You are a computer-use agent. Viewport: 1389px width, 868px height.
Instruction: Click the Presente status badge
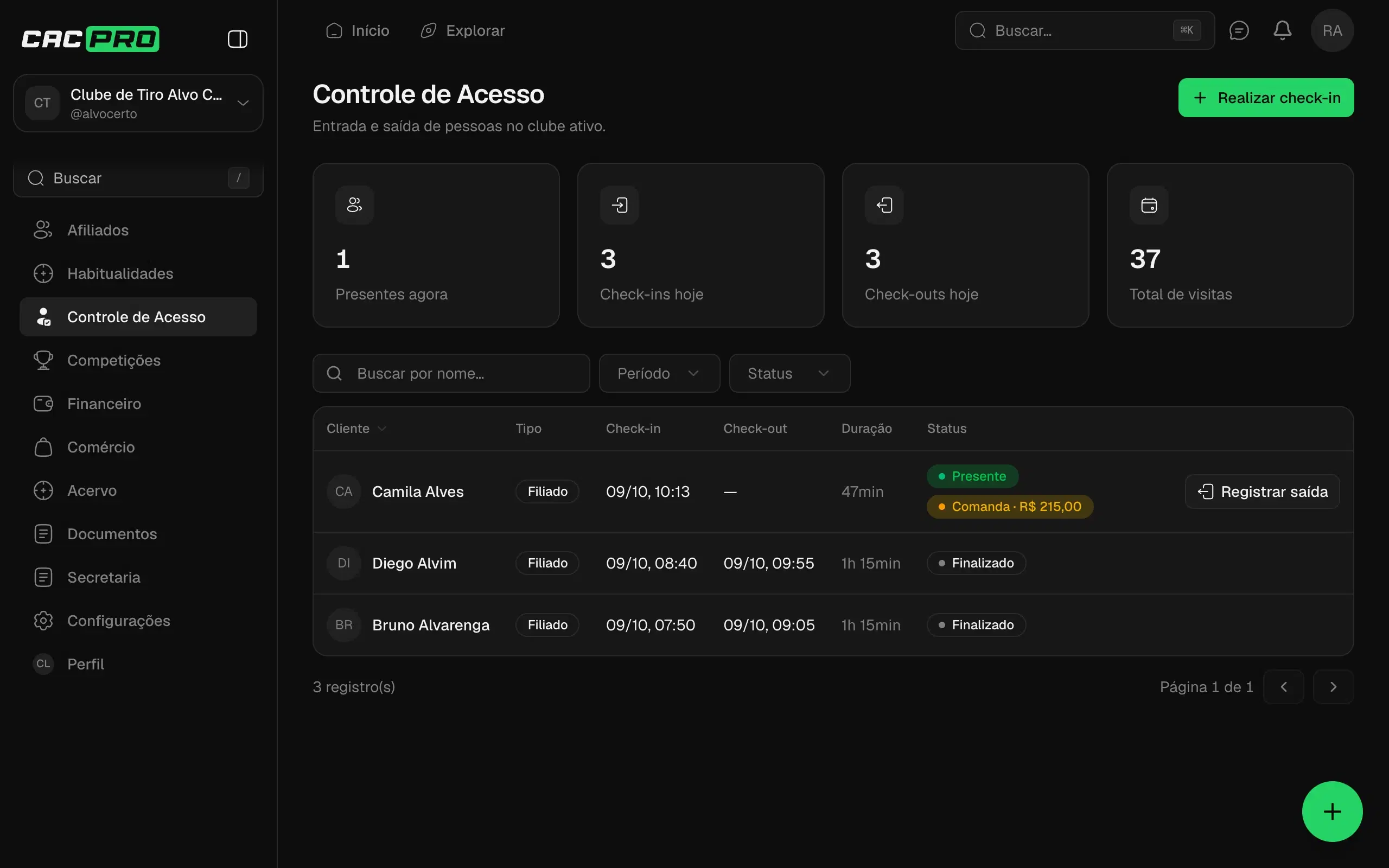click(972, 476)
